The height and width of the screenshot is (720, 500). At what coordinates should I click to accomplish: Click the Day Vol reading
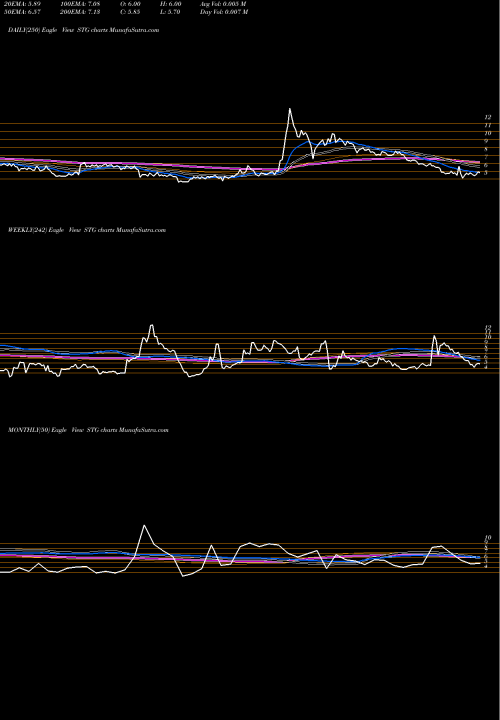click(224, 12)
